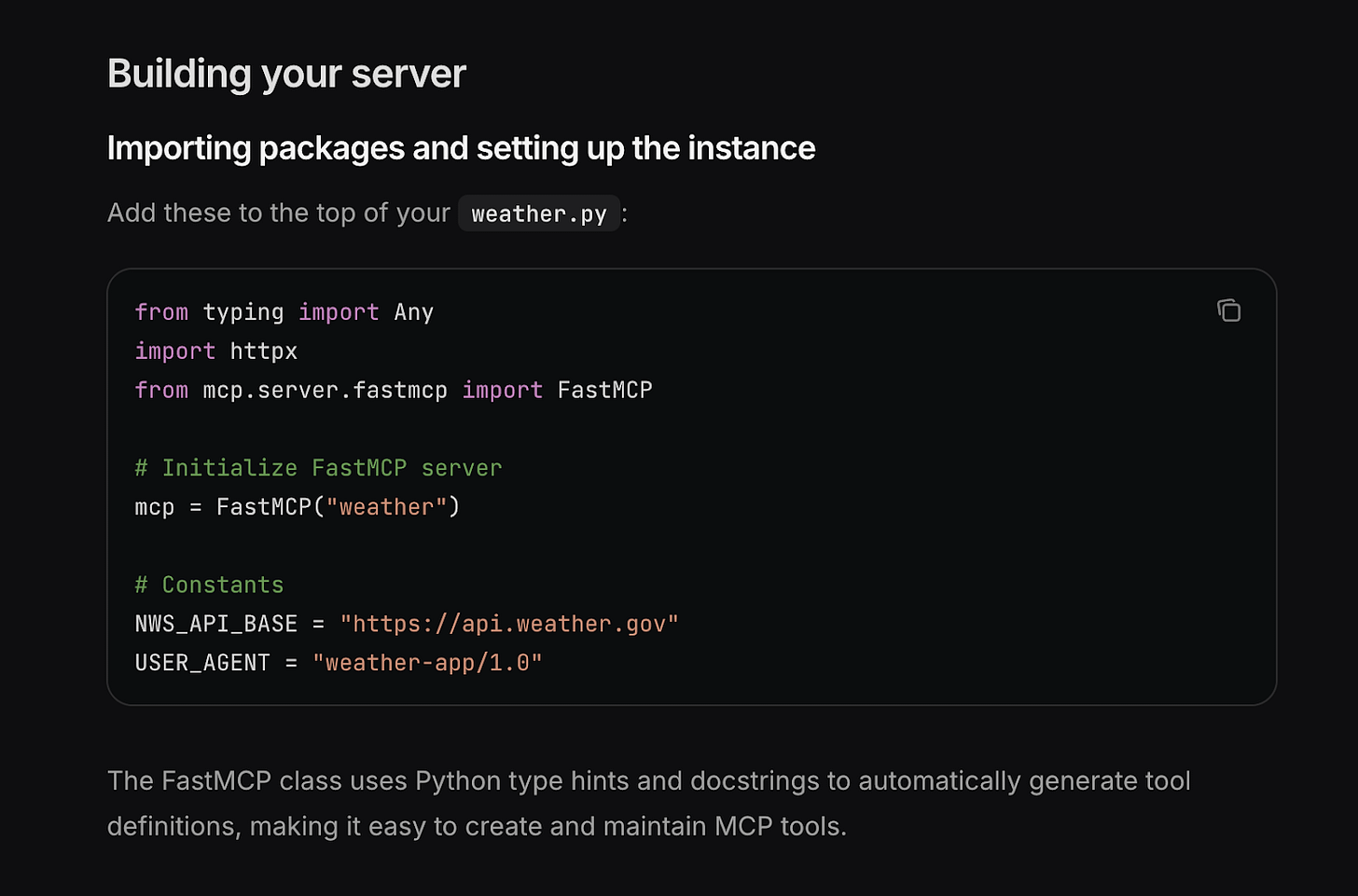Viewport: 1358px width, 896px height.
Task: Click the "weather-app/1.0" string value
Action: [x=427, y=663]
